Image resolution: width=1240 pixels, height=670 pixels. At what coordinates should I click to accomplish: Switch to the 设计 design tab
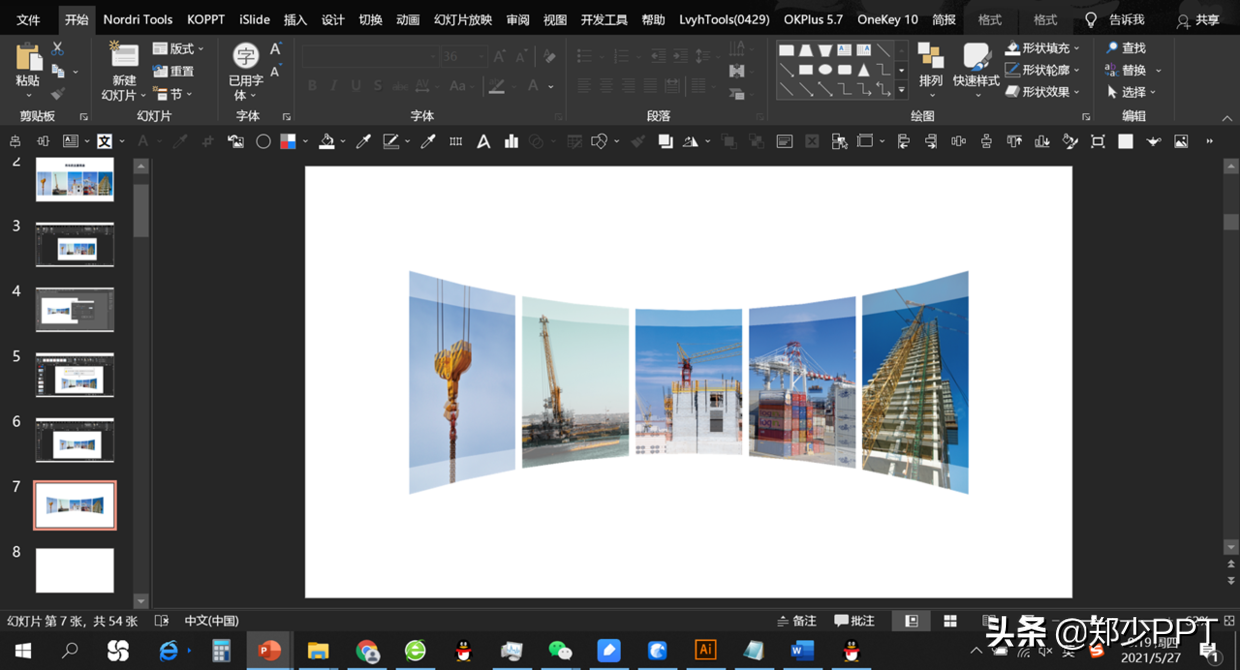click(333, 19)
